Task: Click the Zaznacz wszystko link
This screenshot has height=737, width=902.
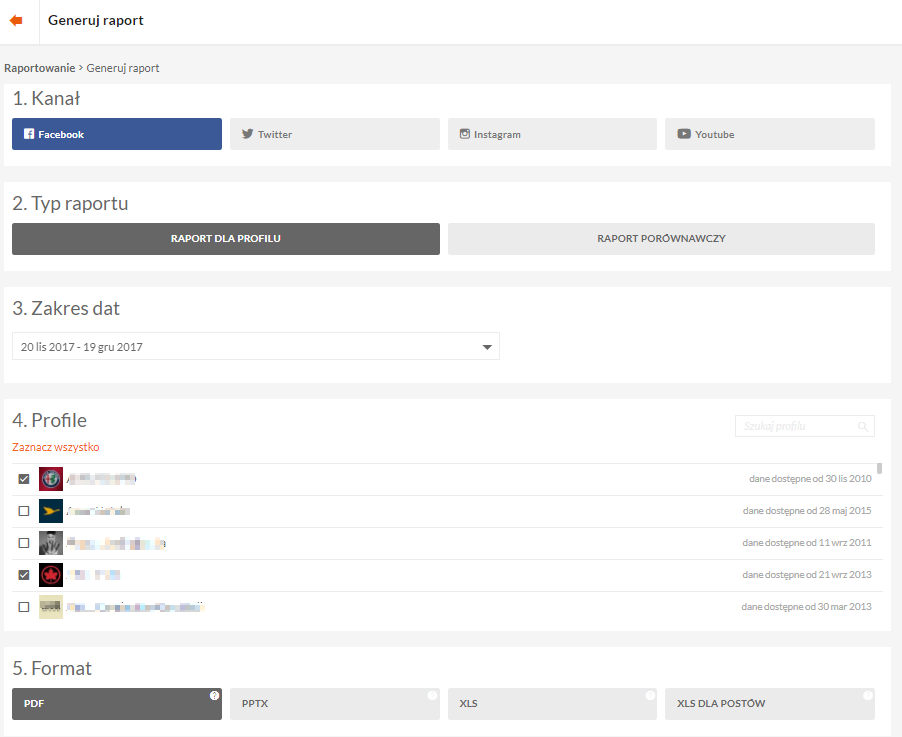Action: (x=56, y=447)
